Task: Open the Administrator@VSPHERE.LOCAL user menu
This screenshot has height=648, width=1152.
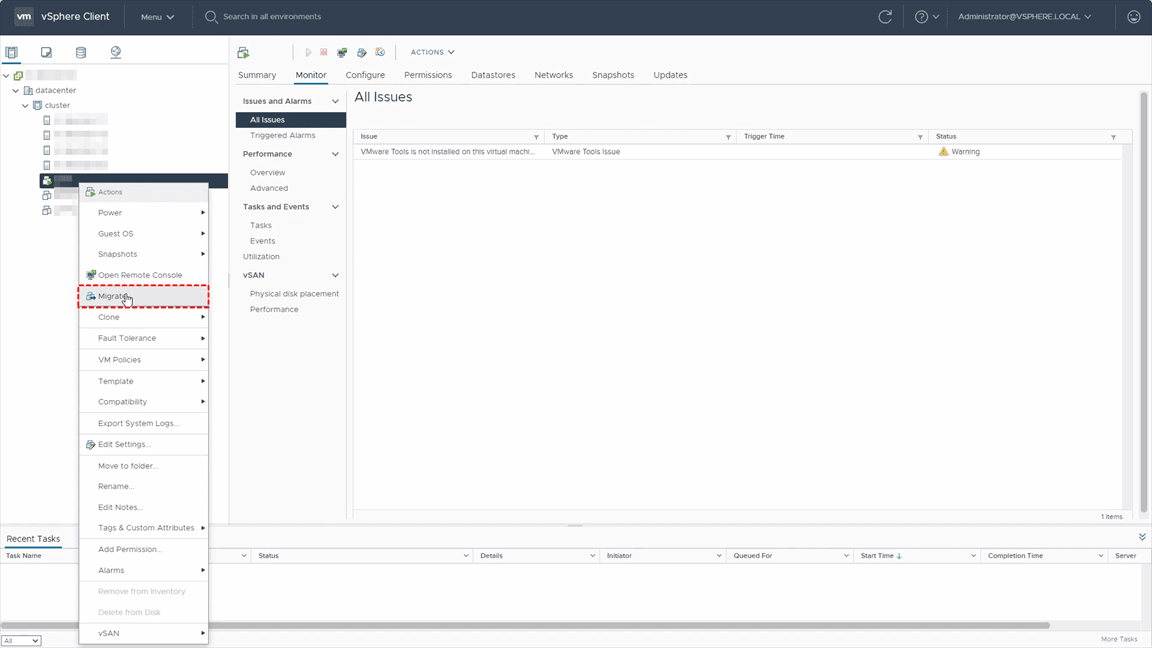Action: pos(1024,17)
